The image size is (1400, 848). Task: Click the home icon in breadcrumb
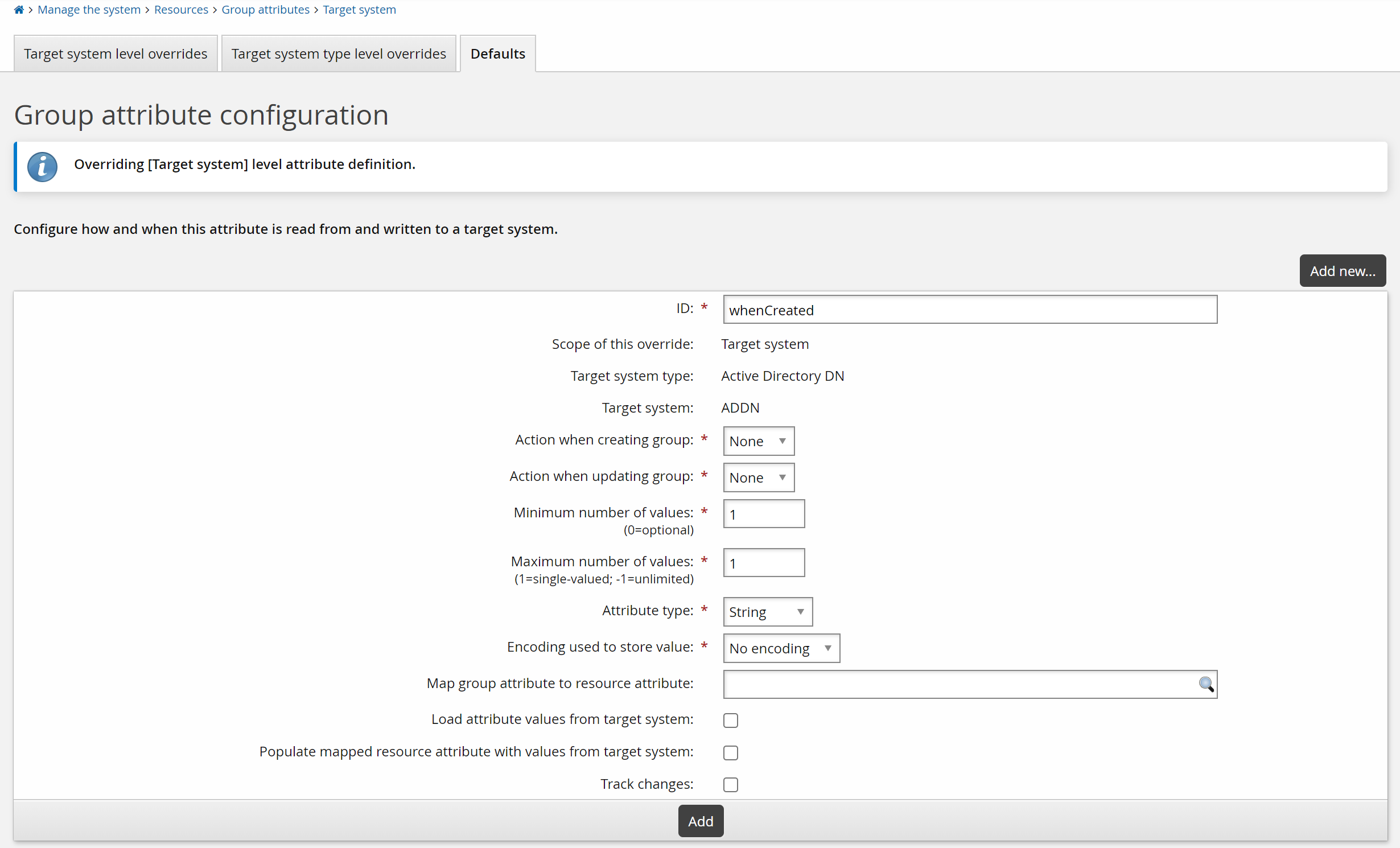point(19,10)
